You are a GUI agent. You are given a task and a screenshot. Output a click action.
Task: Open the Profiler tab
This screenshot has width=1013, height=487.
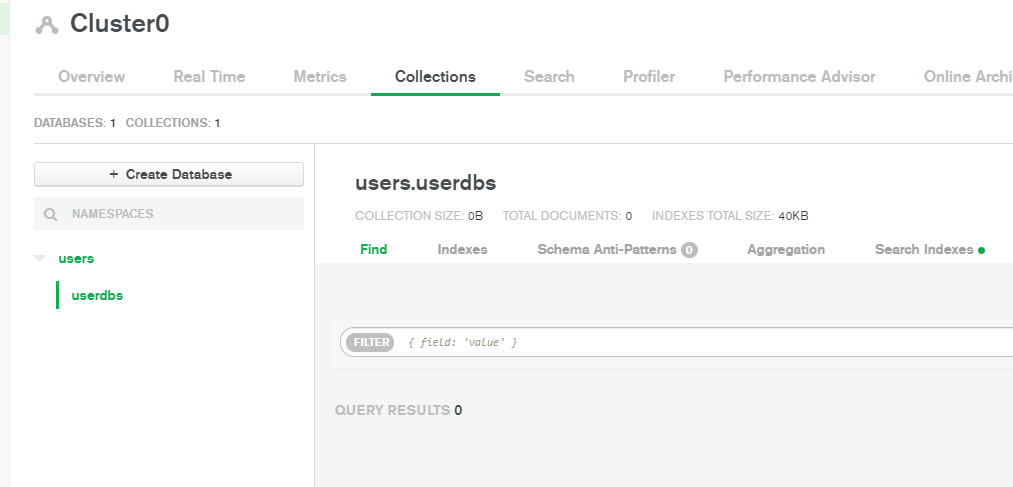tap(649, 77)
